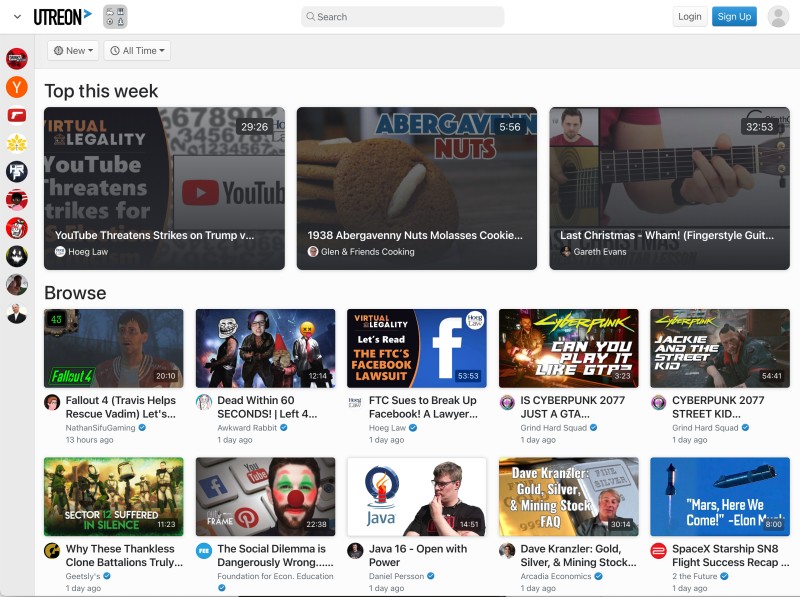The width and height of the screenshot is (800, 597).
Task: Open Fallout 4 Travis Helps Rescue Vadim thumbnail
Action: [x=114, y=349]
